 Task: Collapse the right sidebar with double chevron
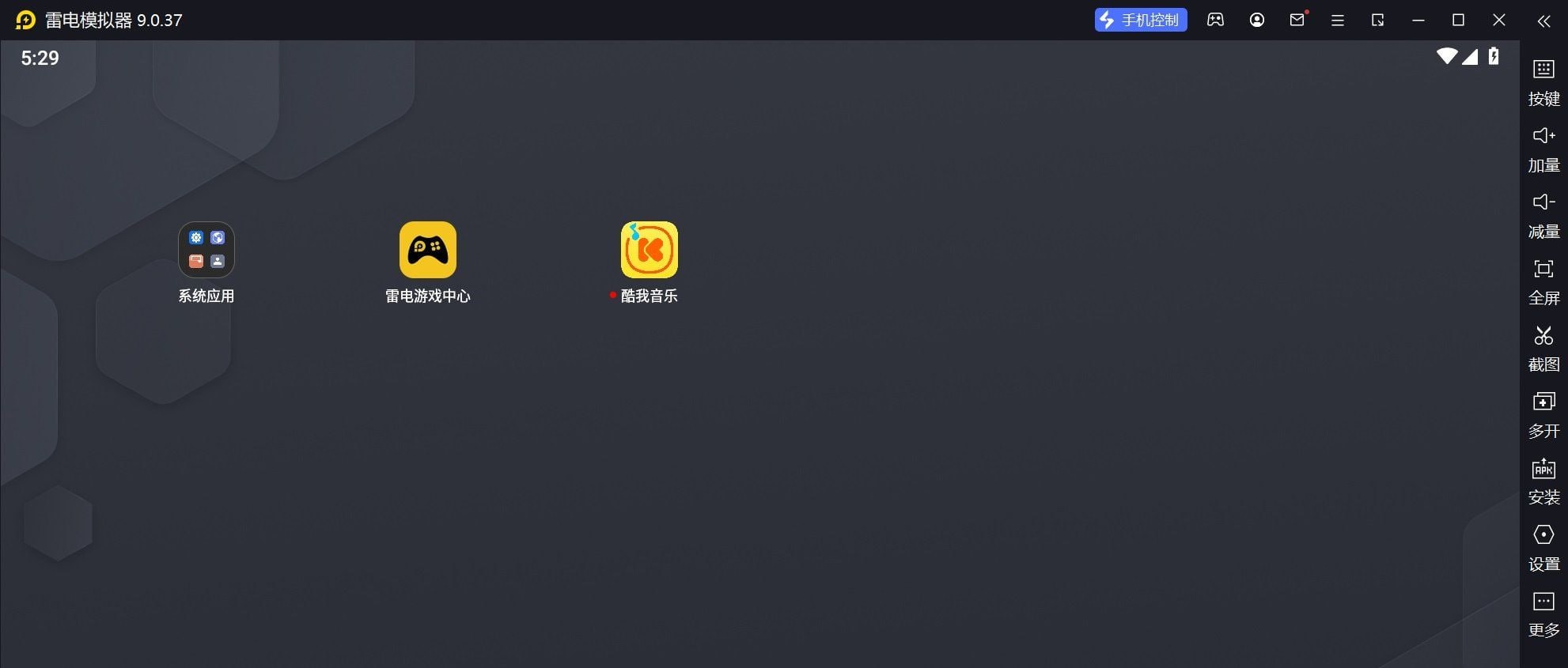click(x=1543, y=21)
